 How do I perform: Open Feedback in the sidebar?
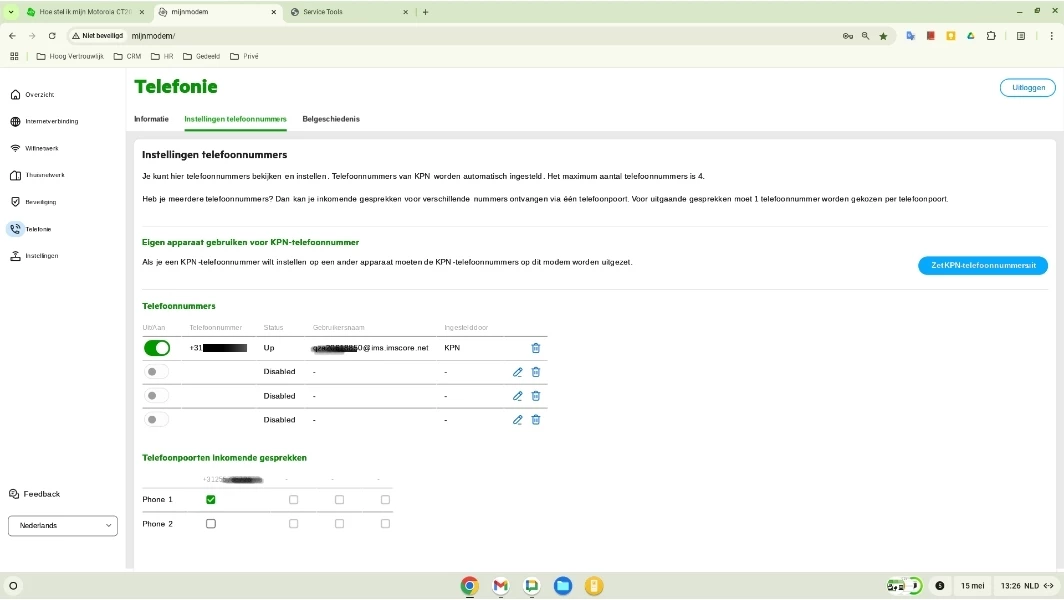pos(35,494)
